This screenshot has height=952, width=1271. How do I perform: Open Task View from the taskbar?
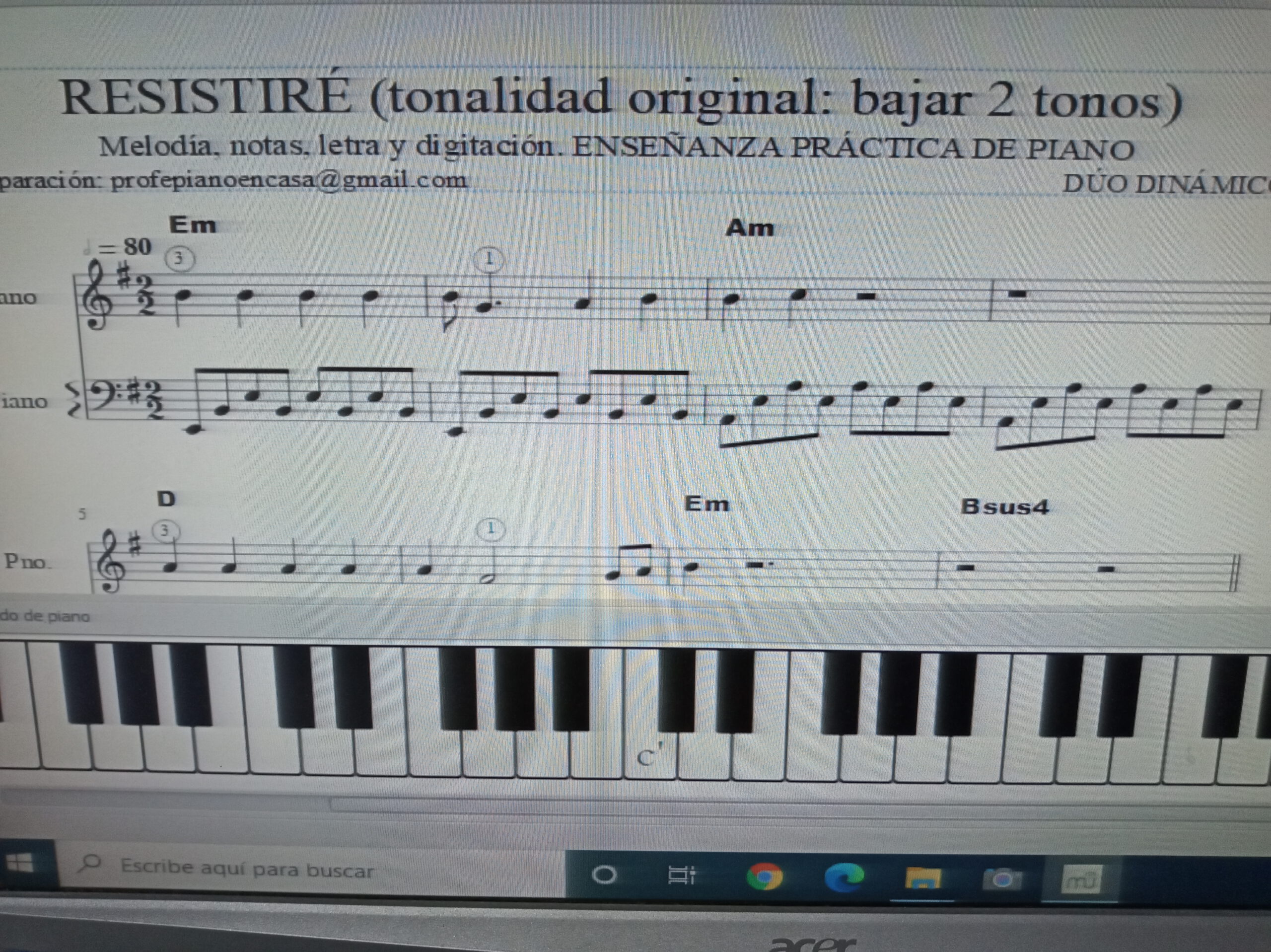pyautogui.click(x=682, y=876)
